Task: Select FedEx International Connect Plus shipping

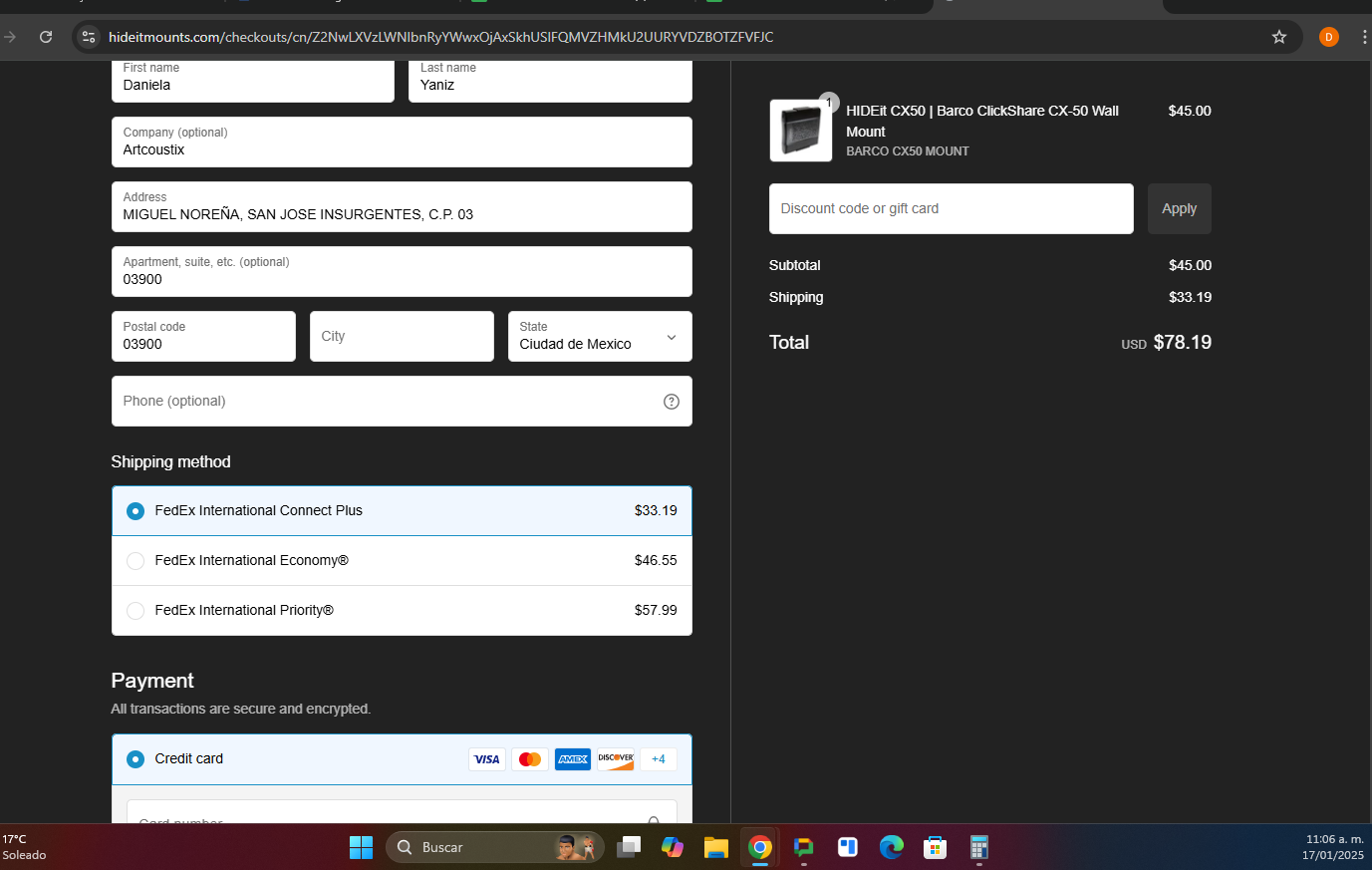Action: pos(402,511)
